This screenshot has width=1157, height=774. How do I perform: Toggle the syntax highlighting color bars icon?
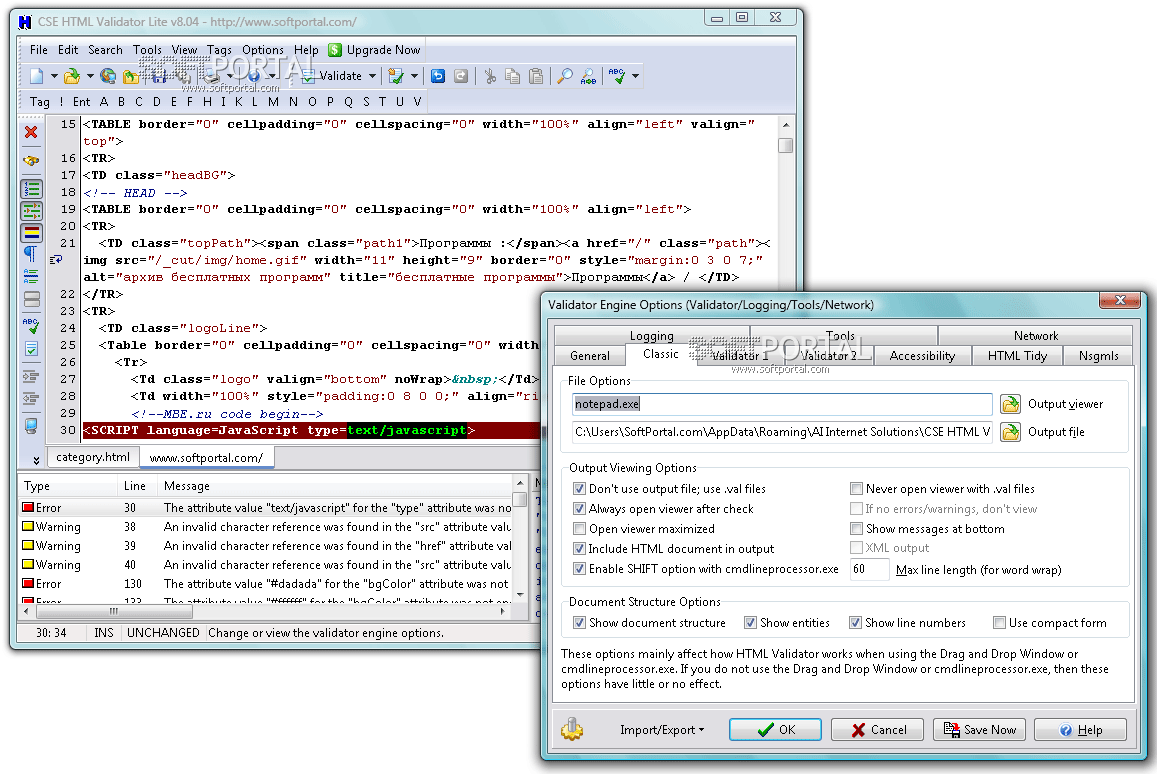point(31,233)
